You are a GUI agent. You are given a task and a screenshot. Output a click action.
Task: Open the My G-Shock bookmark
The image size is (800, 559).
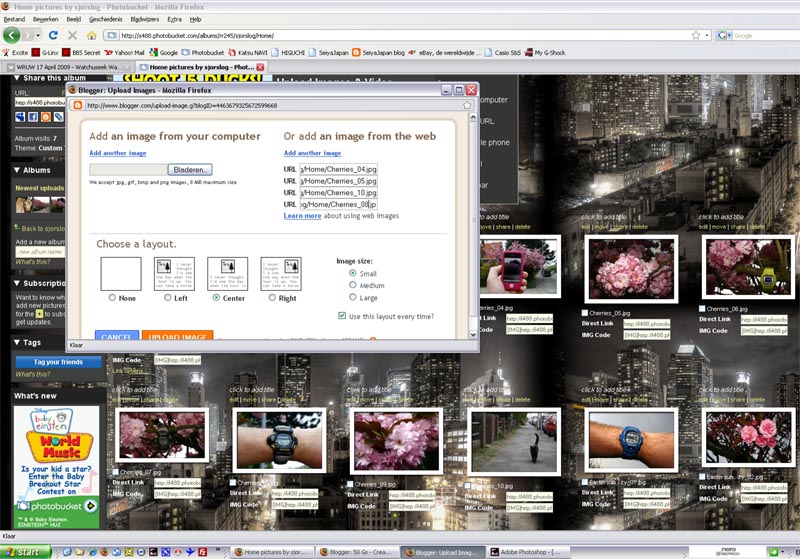click(x=545, y=53)
